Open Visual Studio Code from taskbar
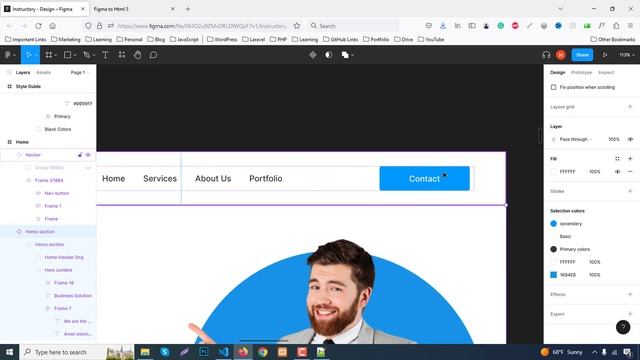 point(223,352)
